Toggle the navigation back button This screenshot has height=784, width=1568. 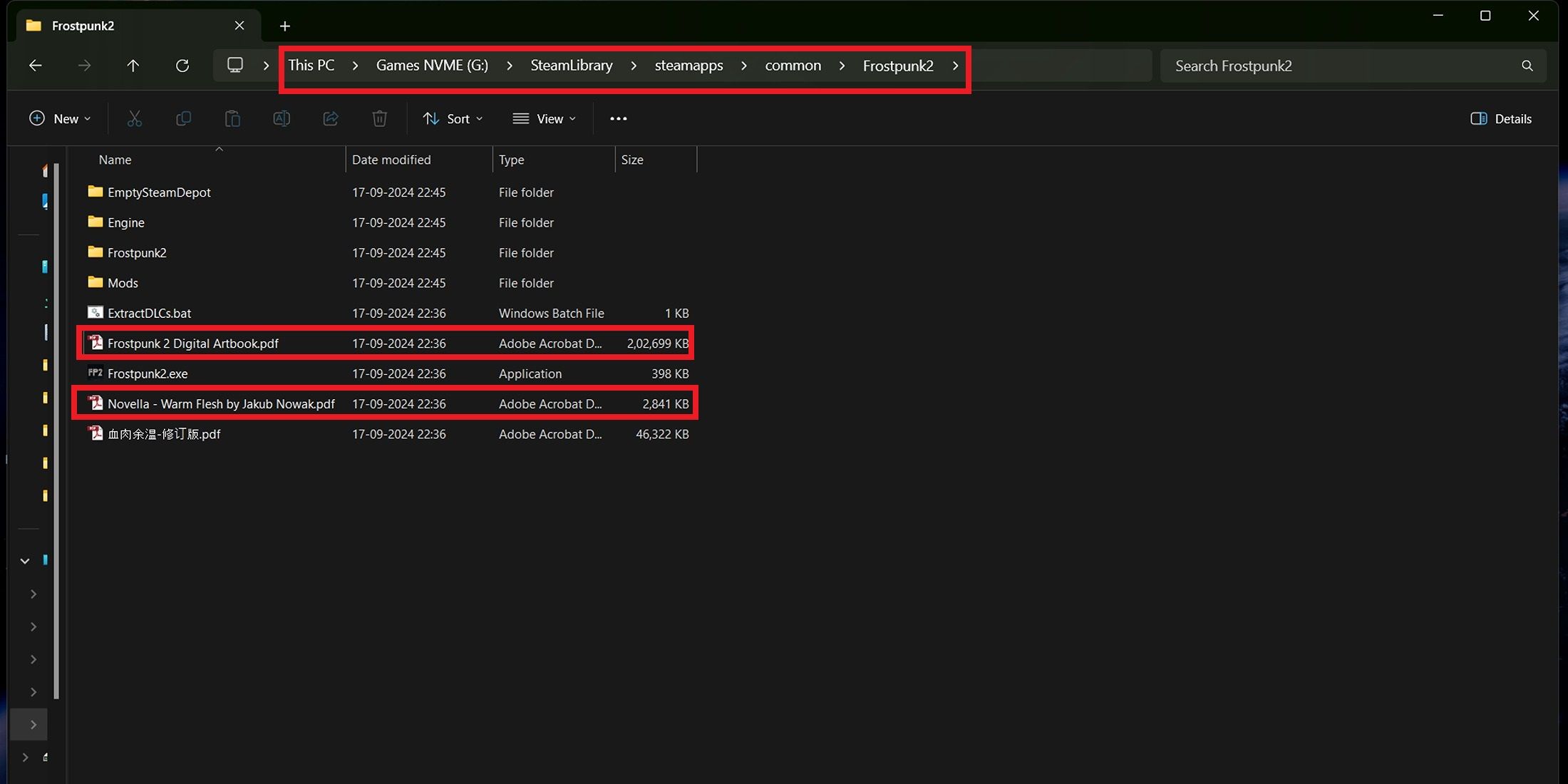36,65
